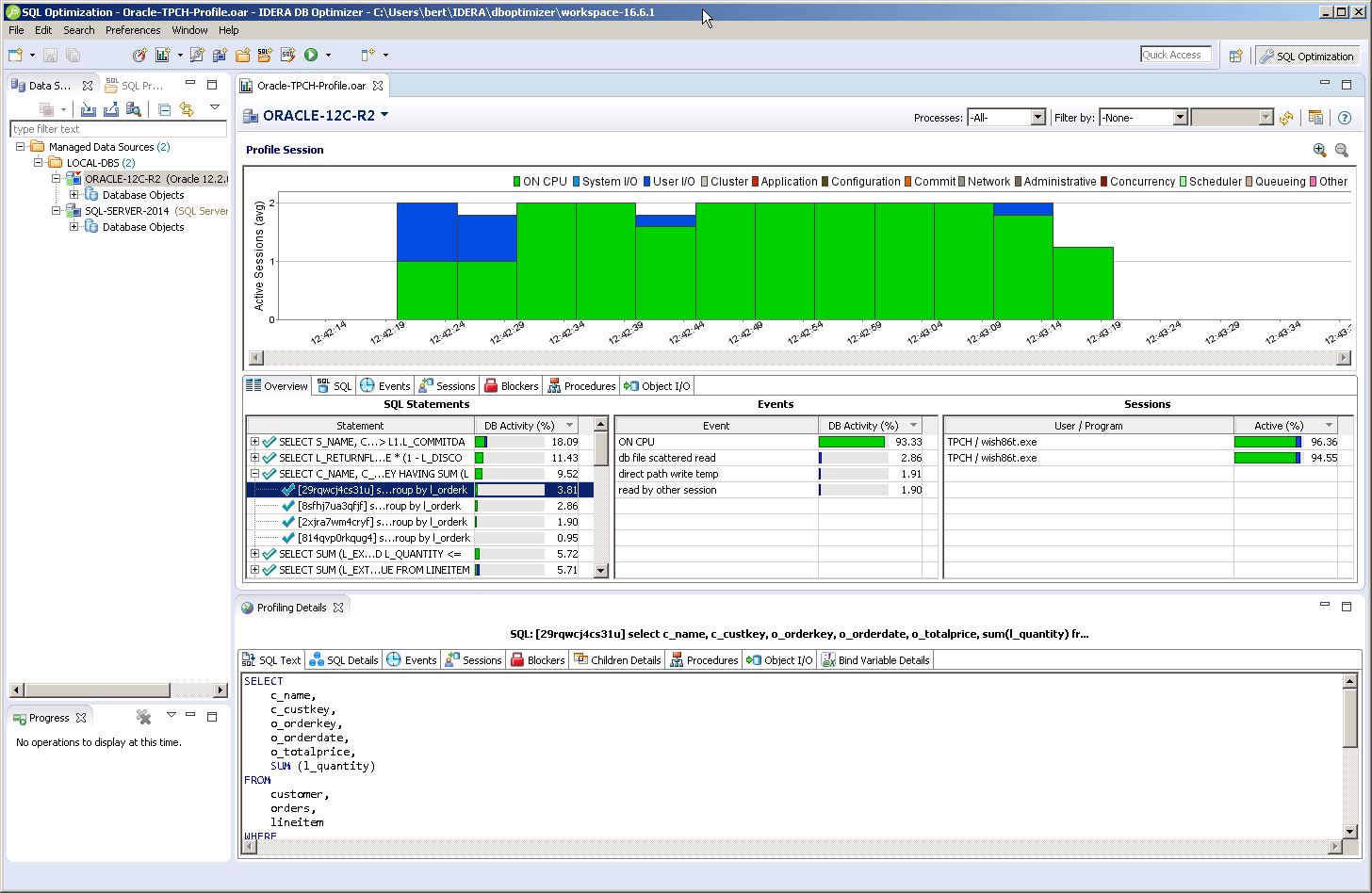Viewport: 1372px width, 893px height.
Task: Start a new profiling session stopwatch icon
Action: 139,56
